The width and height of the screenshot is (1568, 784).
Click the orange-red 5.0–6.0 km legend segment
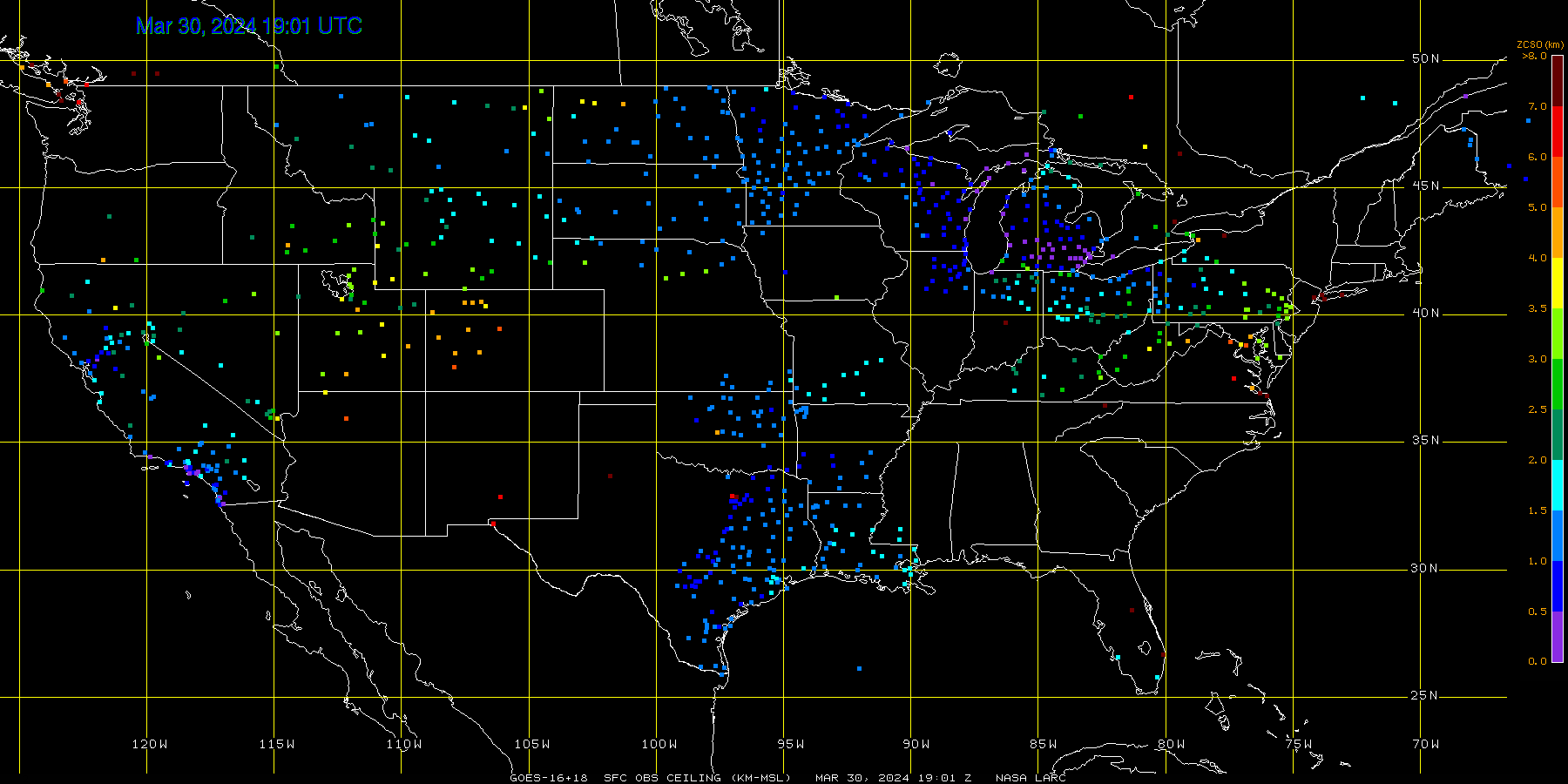click(x=1557, y=182)
